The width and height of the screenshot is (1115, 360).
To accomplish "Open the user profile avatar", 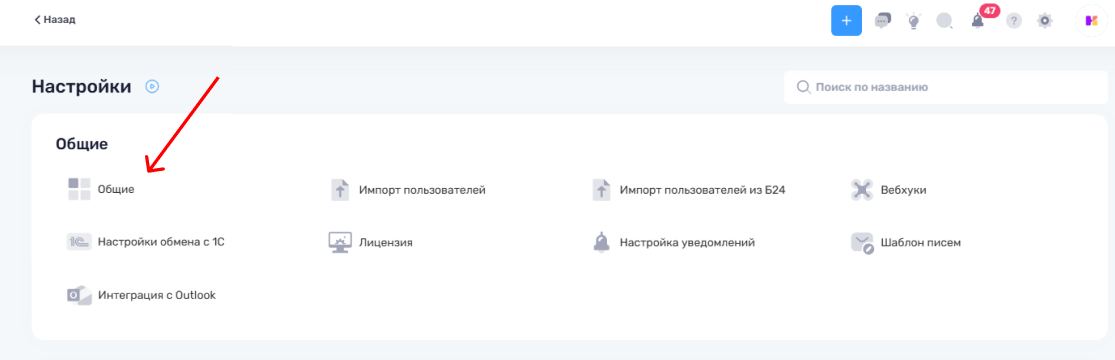I will [x=1091, y=21].
